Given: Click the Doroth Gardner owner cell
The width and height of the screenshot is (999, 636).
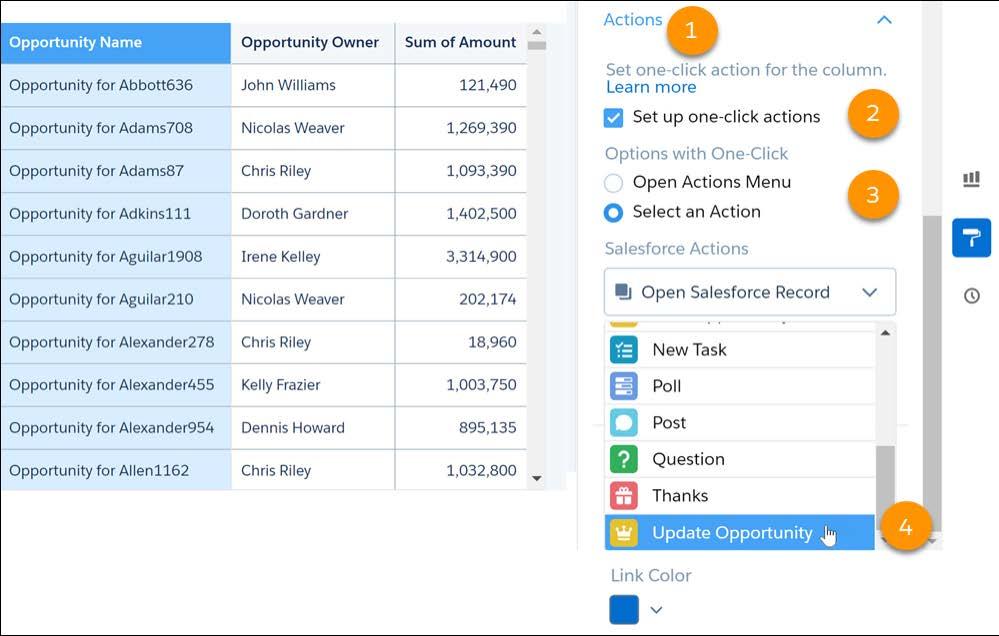Looking at the screenshot, I should [313, 213].
